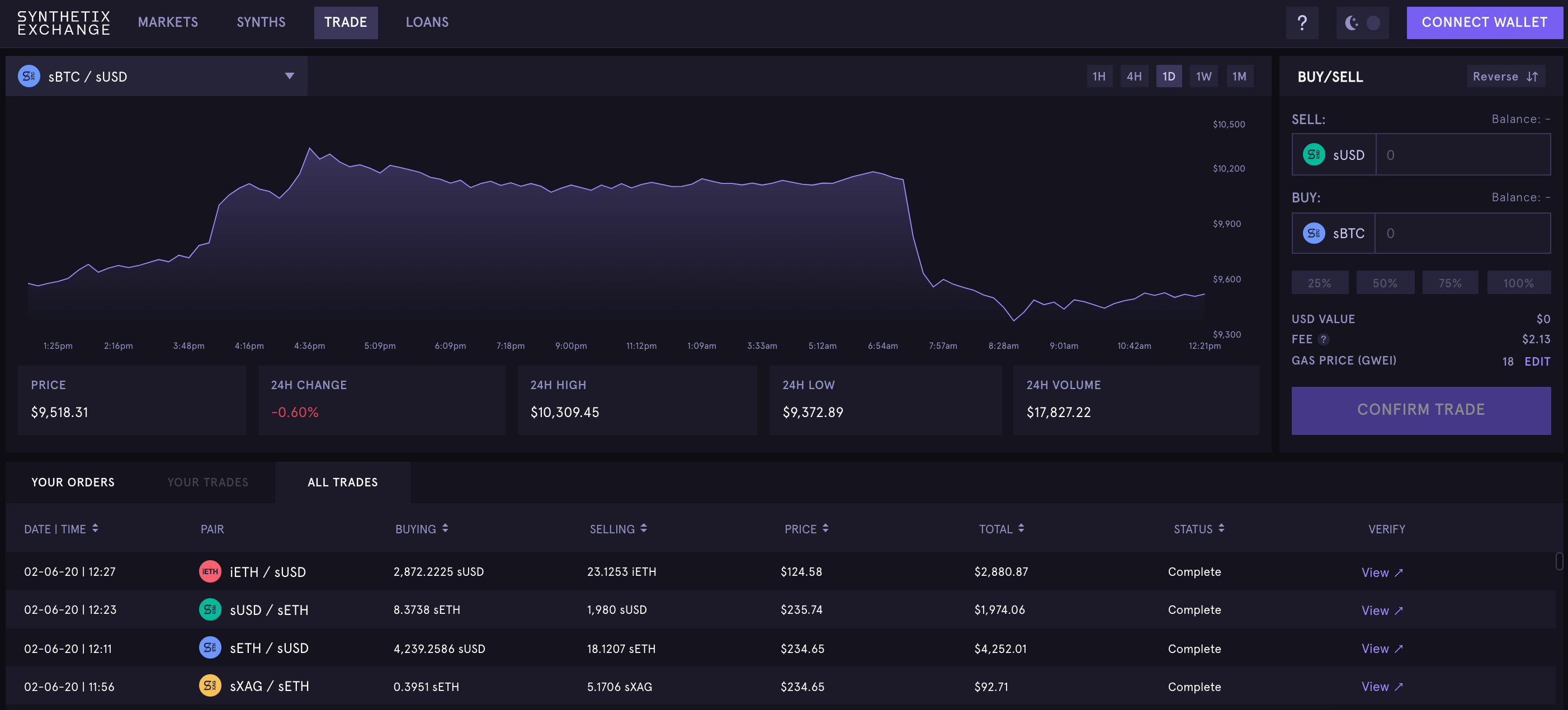Click the 24H volume value $17,827.22
The image size is (1568, 710).
[1059, 413]
